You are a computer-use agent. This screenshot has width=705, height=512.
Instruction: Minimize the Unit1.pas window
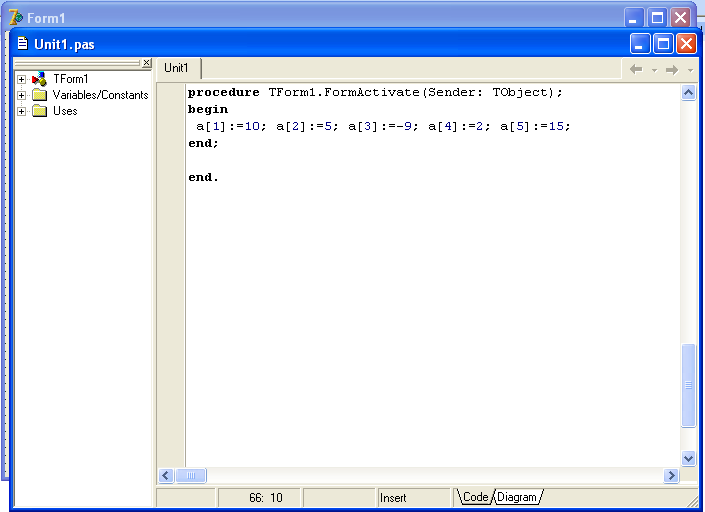click(640, 44)
